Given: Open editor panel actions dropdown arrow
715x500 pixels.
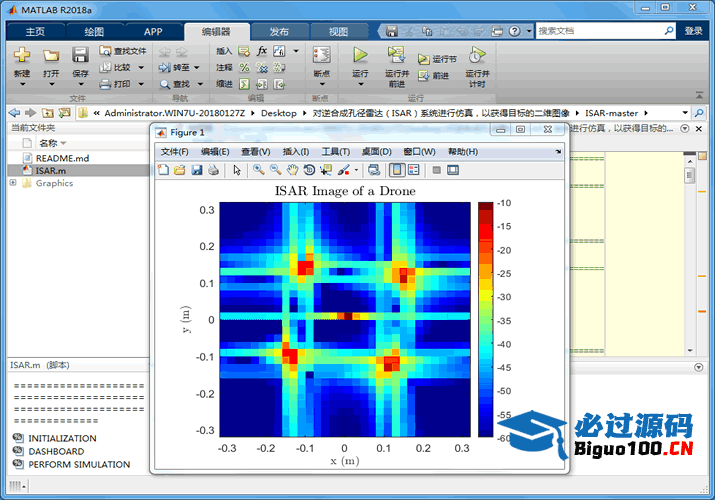Looking at the screenshot, I should pyautogui.click(x=684, y=129).
